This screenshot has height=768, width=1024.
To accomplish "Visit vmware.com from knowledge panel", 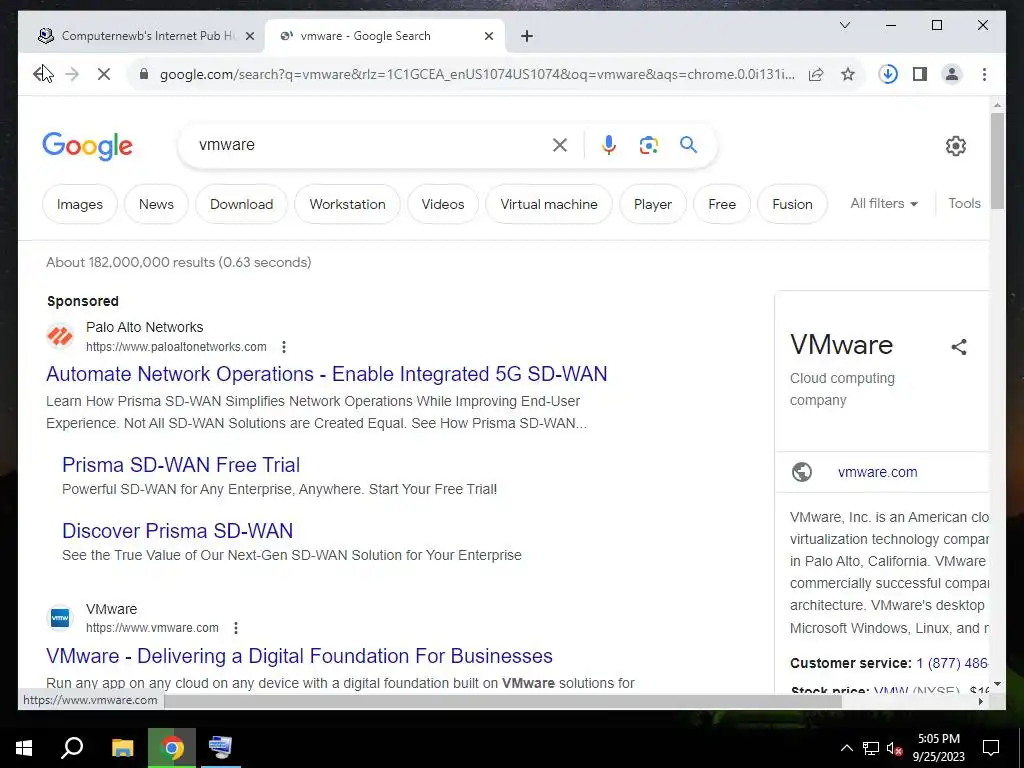I will (x=877, y=472).
